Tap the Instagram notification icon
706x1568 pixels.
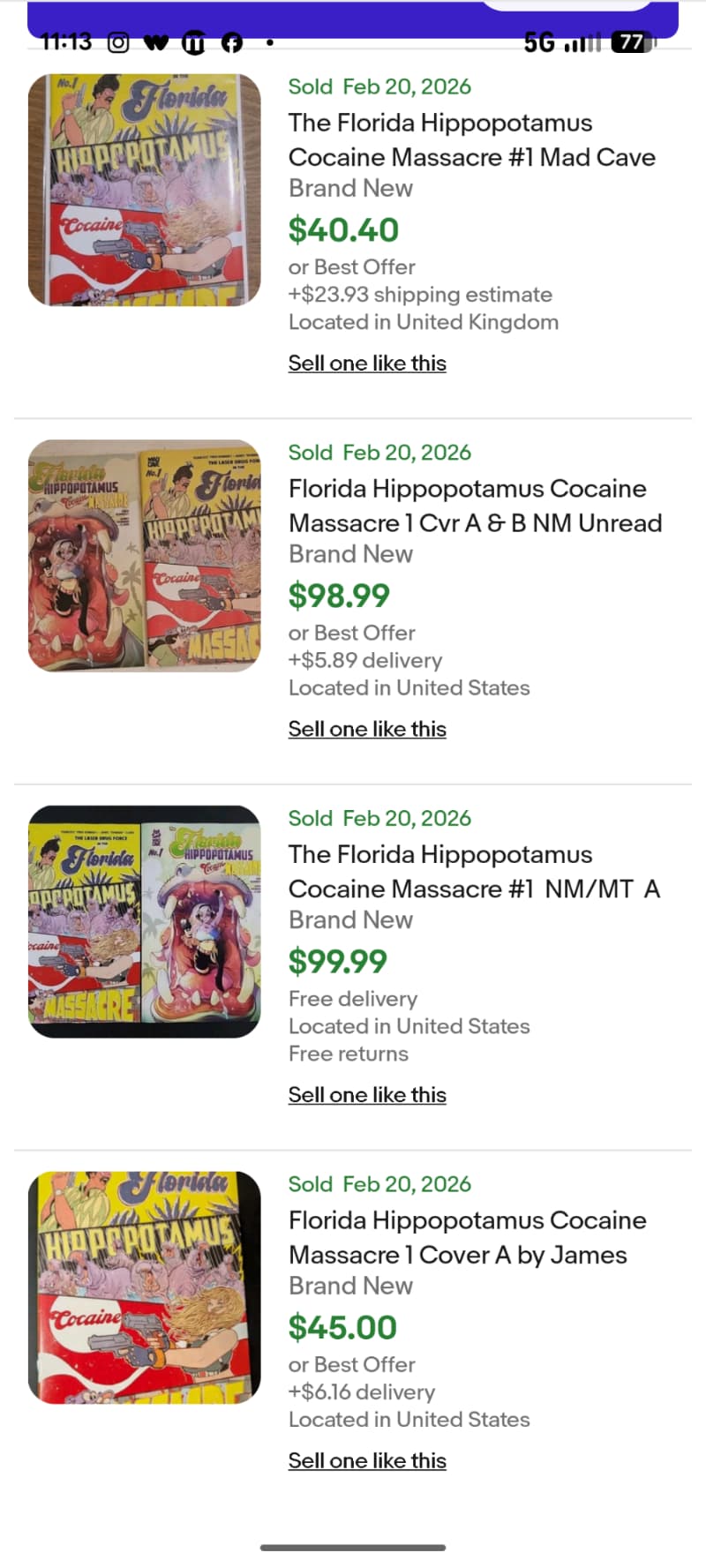(x=118, y=42)
